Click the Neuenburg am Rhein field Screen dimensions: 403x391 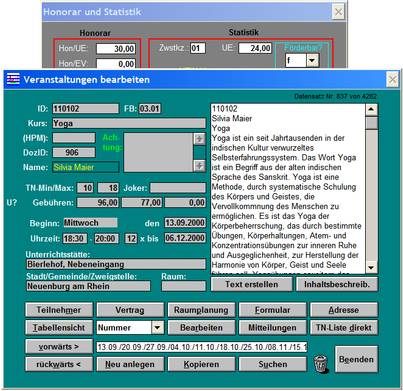pos(88,286)
